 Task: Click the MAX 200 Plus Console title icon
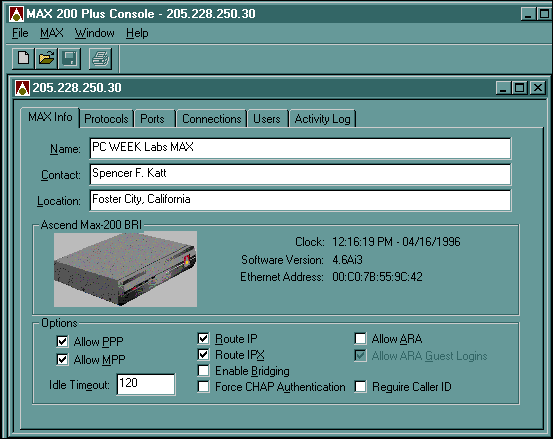coord(16,14)
